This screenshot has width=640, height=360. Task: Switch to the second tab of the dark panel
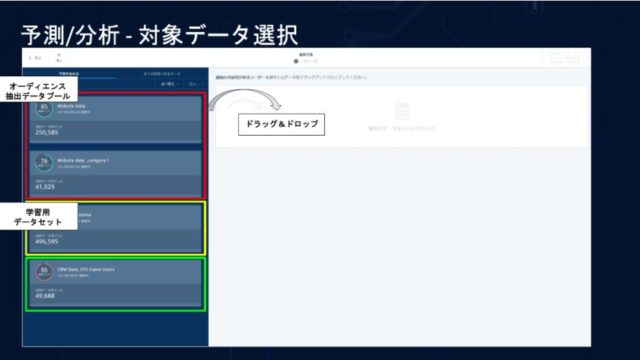click(162, 74)
